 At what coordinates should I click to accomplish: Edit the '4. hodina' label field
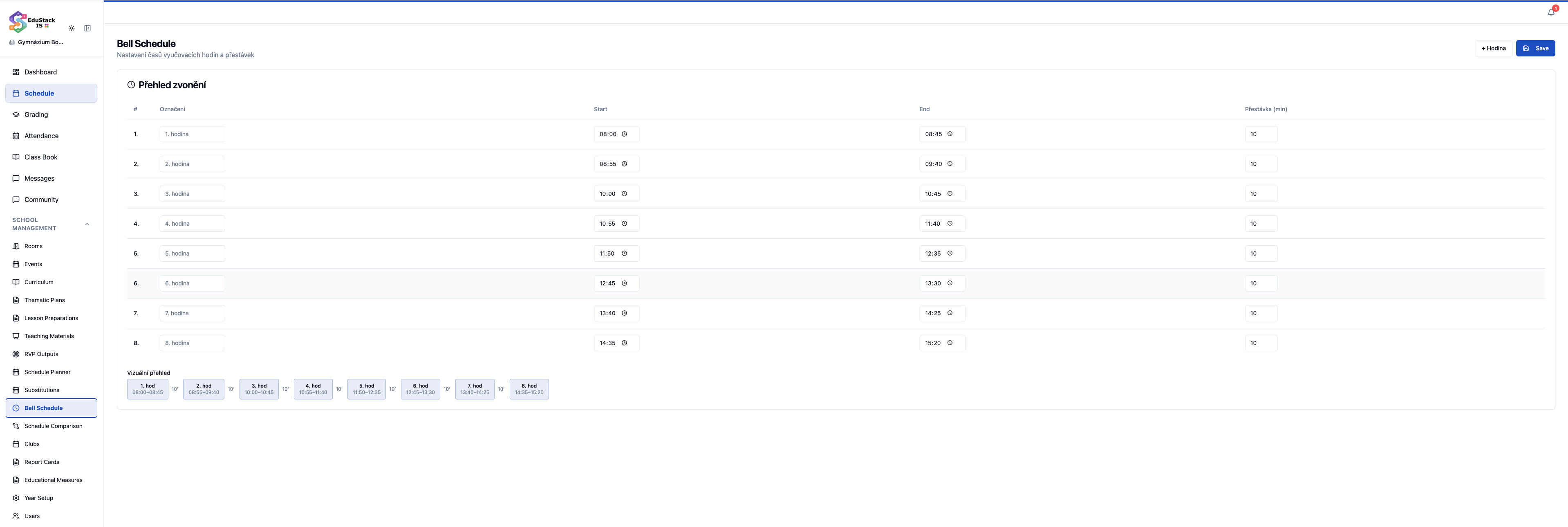pyautogui.click(x=193, y=223)
